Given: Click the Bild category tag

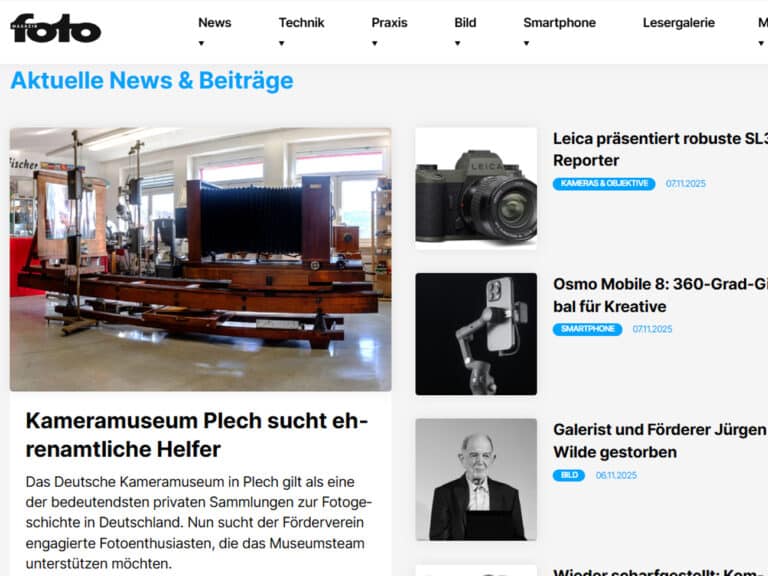Looking at the screenshot, I should 569,475.
